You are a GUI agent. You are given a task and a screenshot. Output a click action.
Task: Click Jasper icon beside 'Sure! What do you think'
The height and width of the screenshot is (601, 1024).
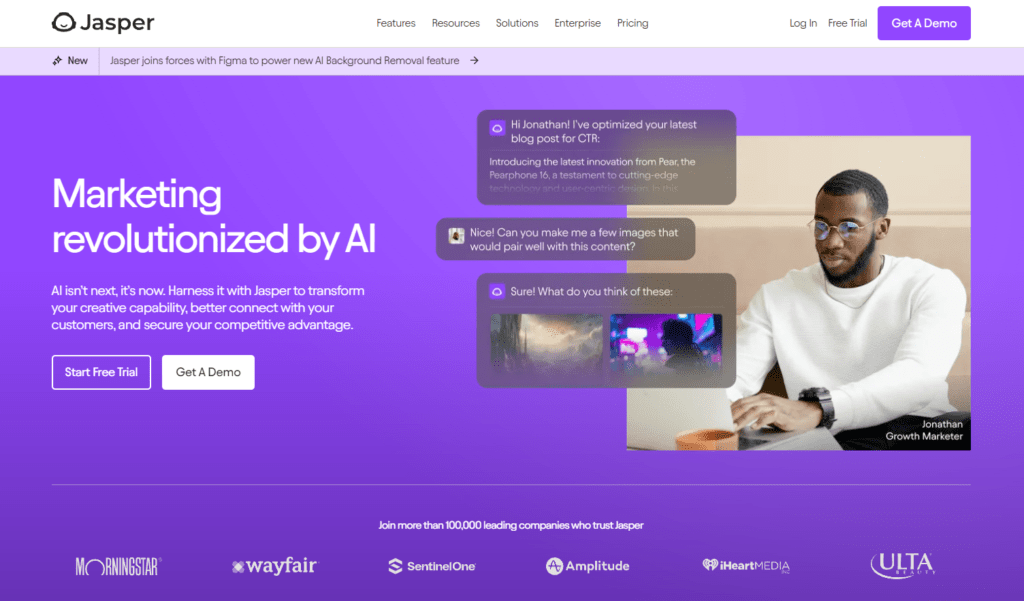click(x=497, y=291)
